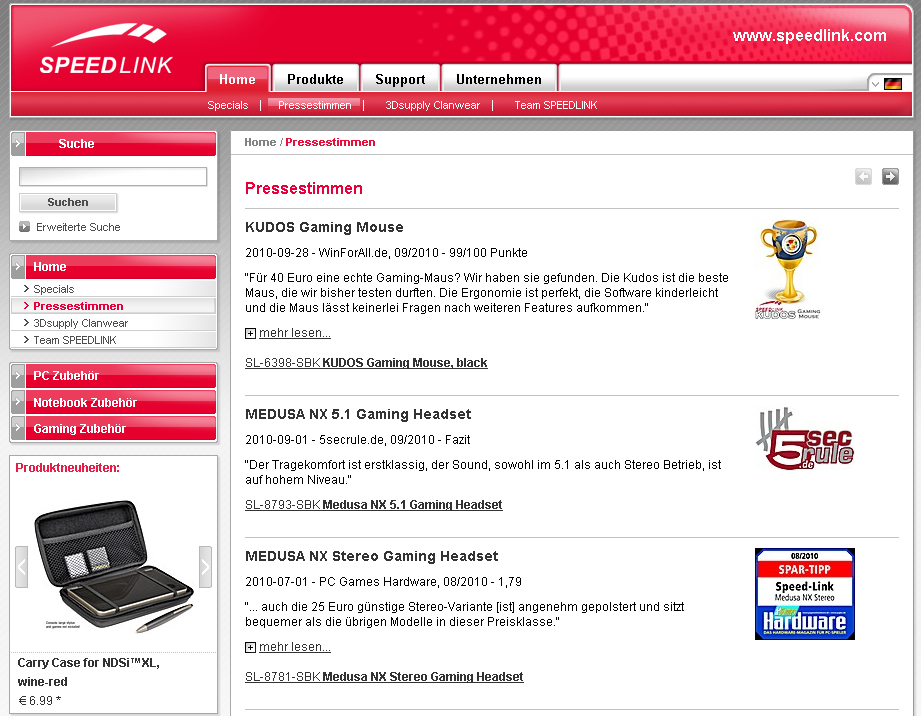Click www.speedlink.com in the header
921x716 pixels.
click(x=809, y=35)
